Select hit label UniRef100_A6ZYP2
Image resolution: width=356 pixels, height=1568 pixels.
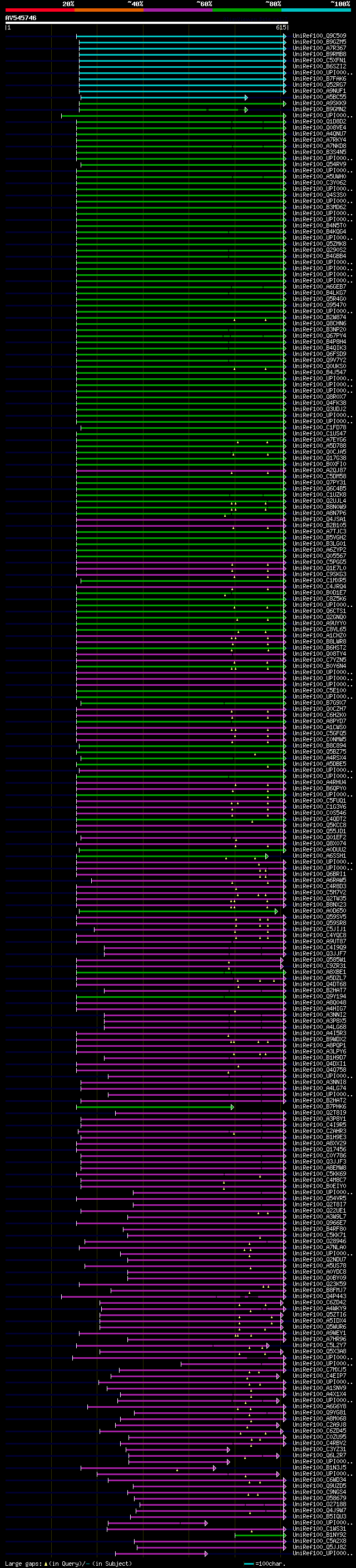click(x=319, y=550)
